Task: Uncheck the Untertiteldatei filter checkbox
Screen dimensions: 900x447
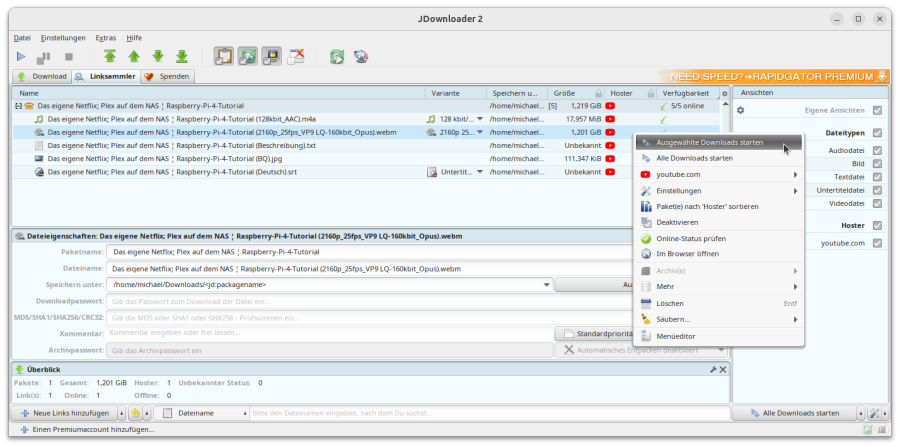Action: [877, 190]
